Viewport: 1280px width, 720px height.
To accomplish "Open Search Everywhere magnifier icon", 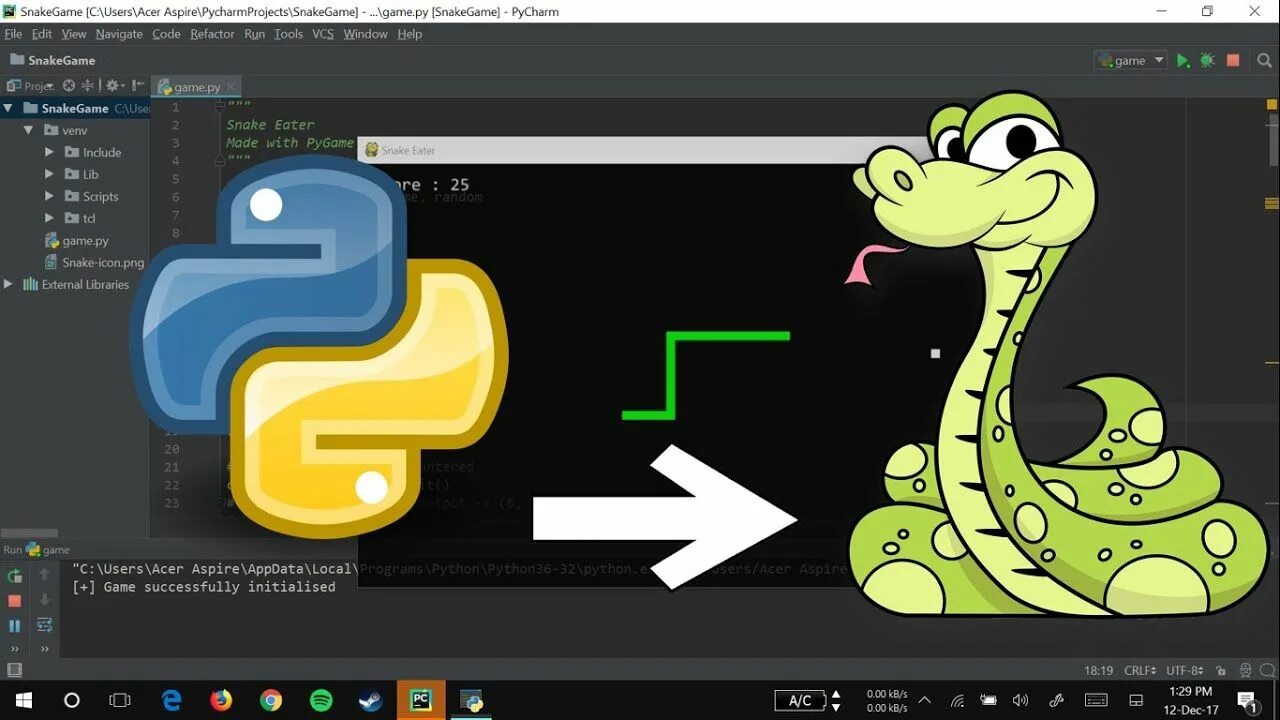I will click(1264, 60).
